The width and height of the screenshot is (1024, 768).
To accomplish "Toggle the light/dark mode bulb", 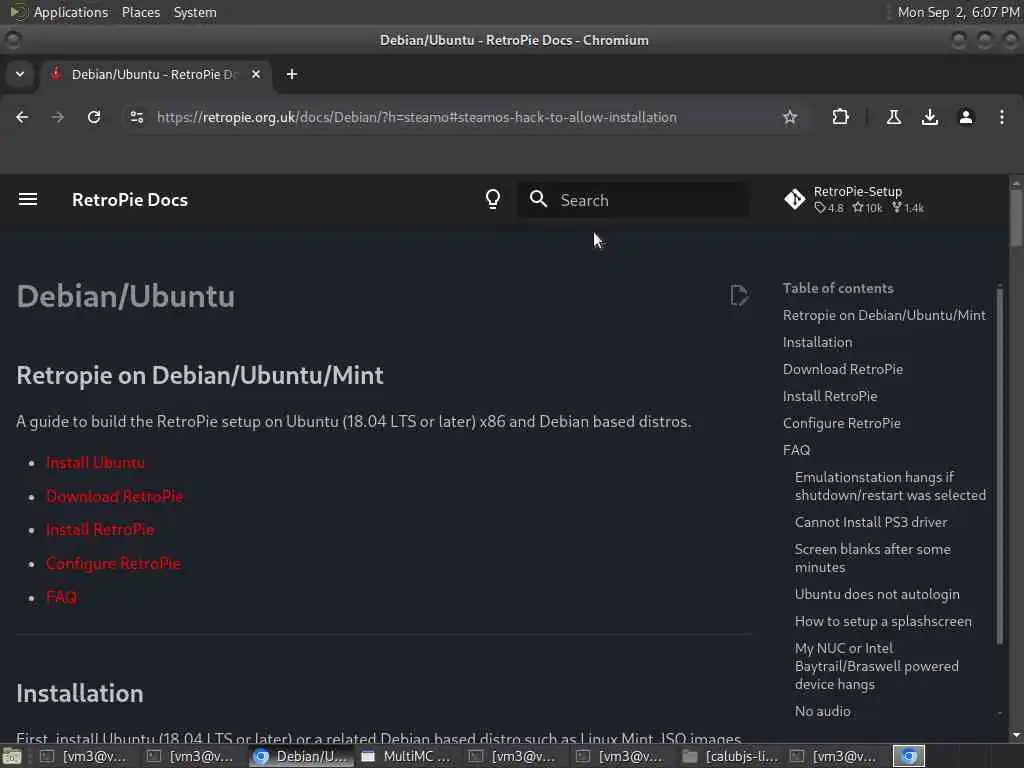I will point(493,199).
